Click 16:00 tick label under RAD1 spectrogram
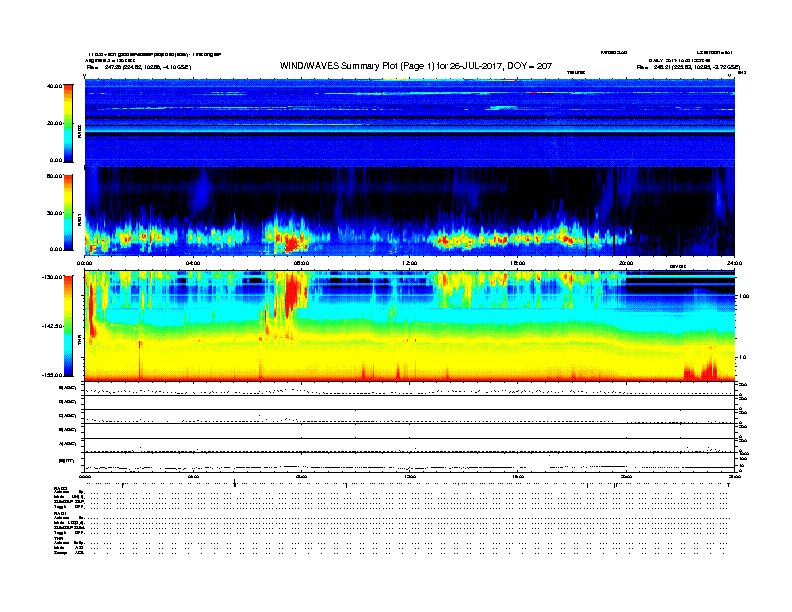The image size is (792, 612). tap(518, 263)
